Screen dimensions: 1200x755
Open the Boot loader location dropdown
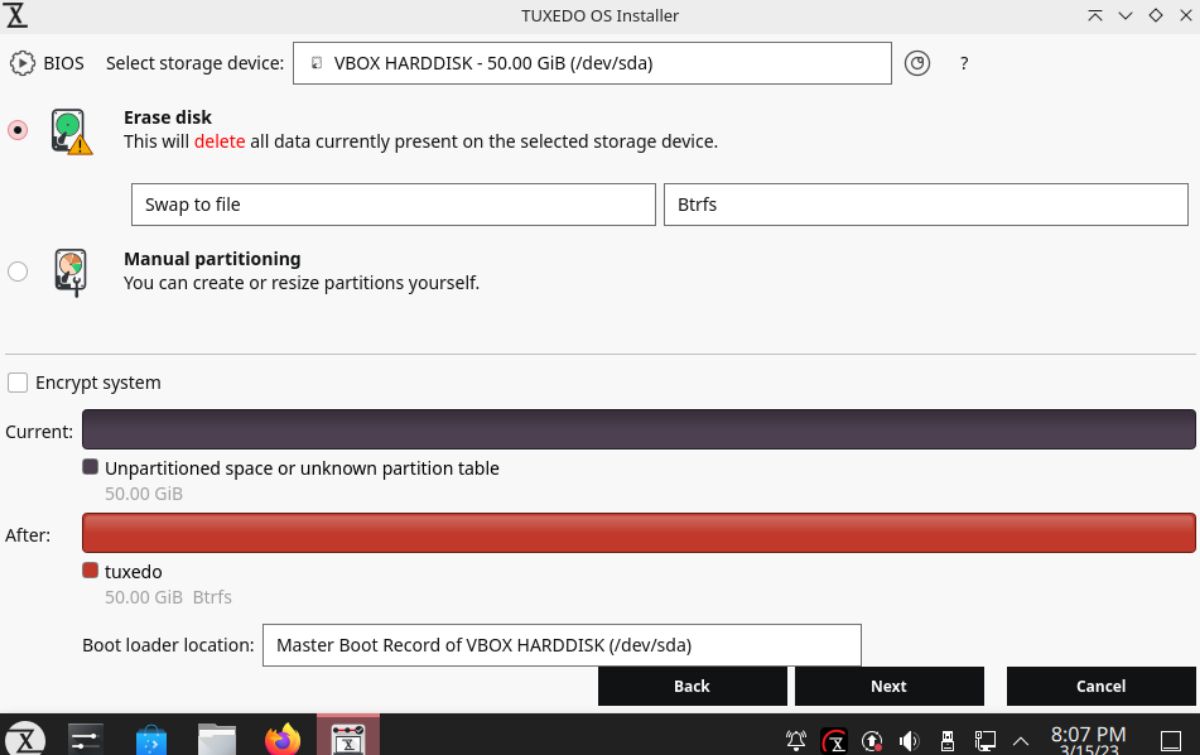click(x=562, y=645)
